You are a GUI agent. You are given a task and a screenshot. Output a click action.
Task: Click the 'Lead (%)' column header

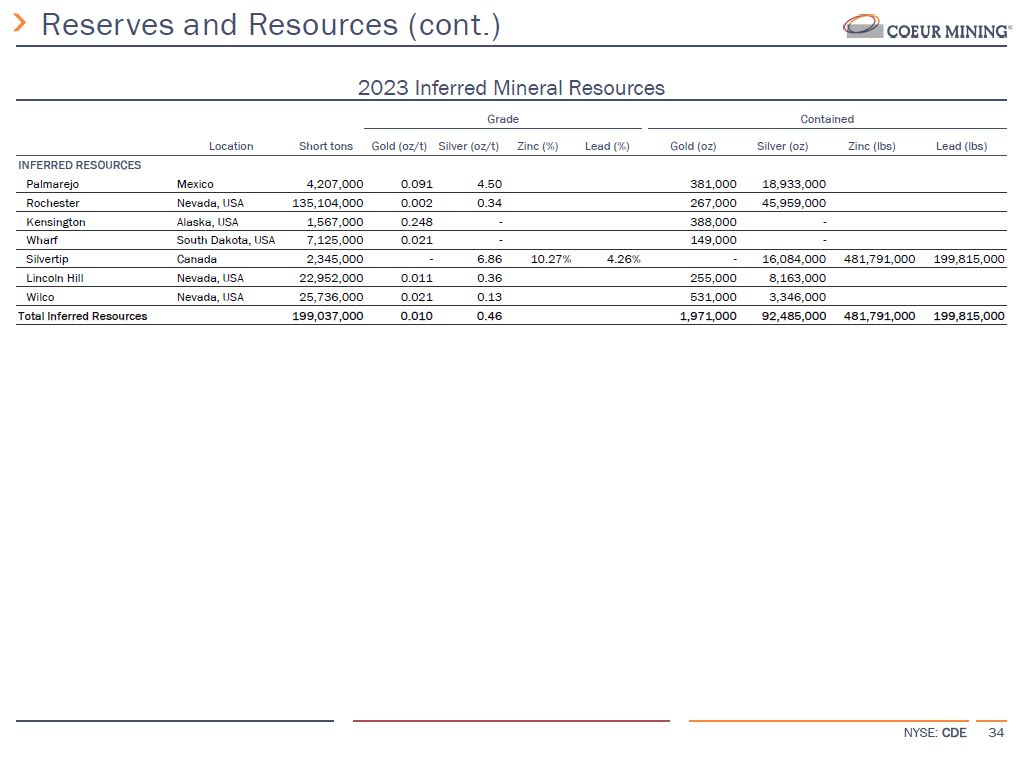[607, 146]
